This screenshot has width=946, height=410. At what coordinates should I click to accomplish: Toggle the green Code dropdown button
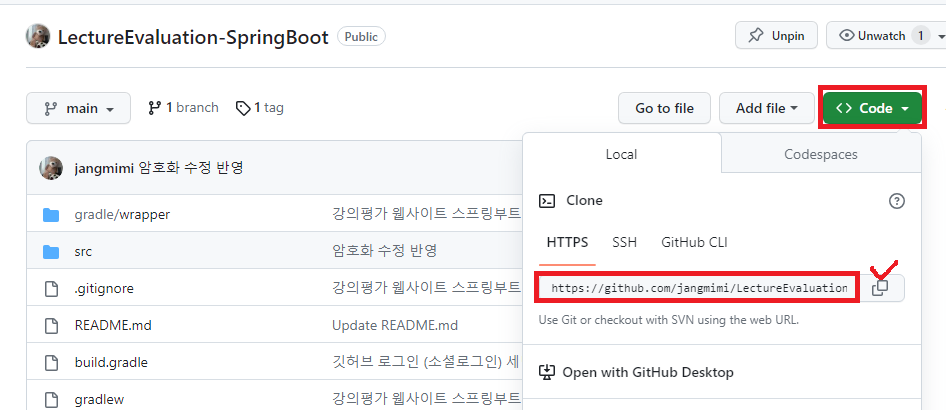coord(872,109)
